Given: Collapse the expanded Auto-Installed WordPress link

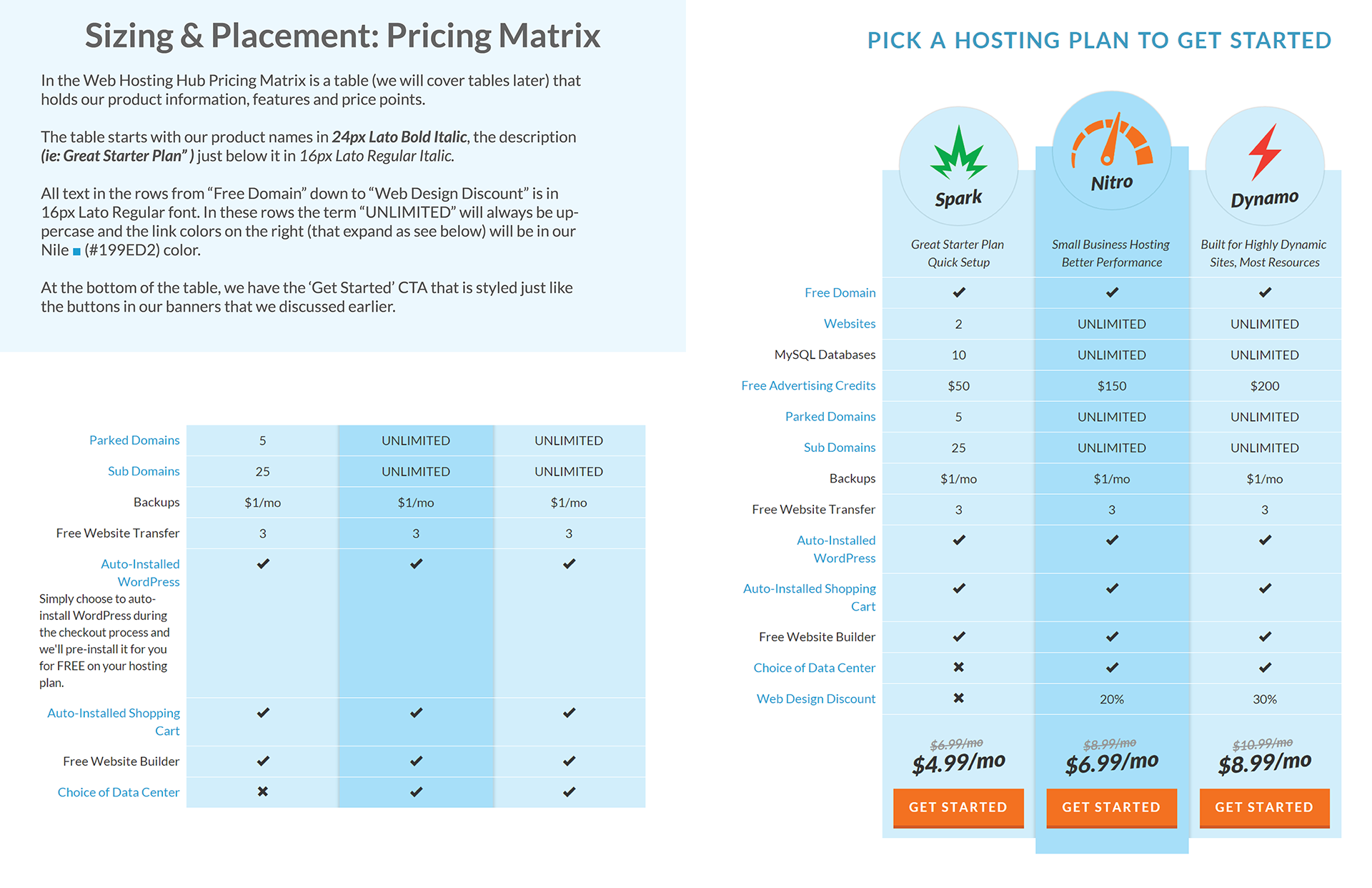Looking at the screenshot, I should coord(140,573).
